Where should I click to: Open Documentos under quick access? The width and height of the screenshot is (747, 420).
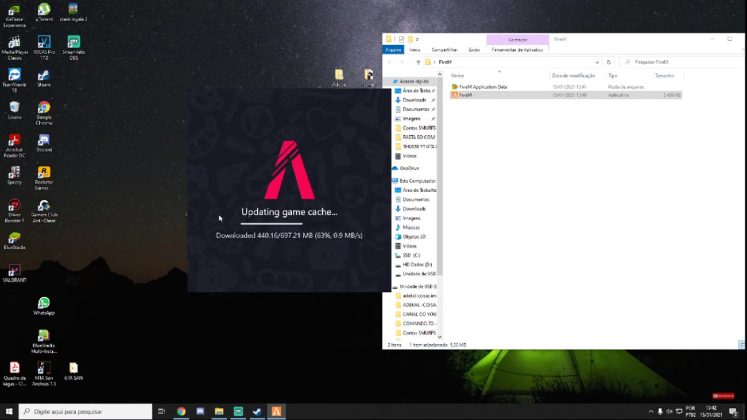pyautogui.click(x=414, y=110)
